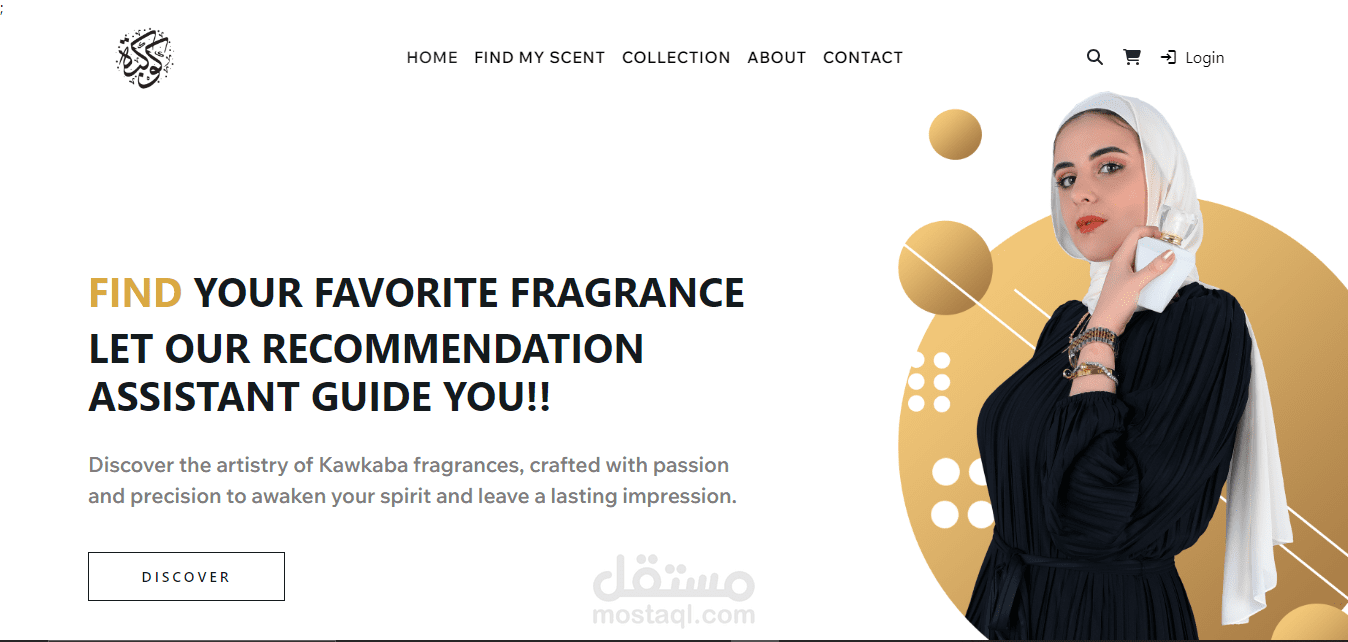
Task: Click the small gold sphere above the hero circle
Action: pos(955,135)
